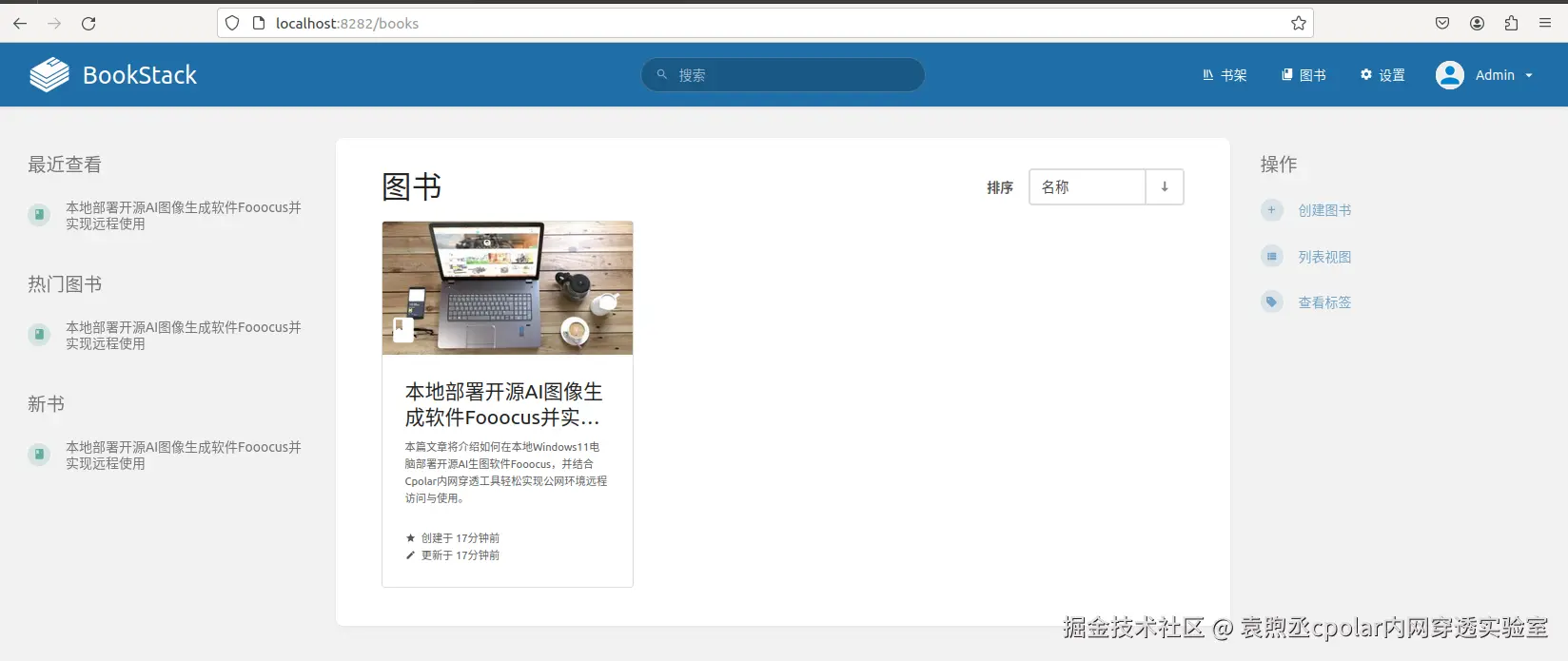
Task: Click 创建图书 create book link
Action: [x=1324, y=210]
